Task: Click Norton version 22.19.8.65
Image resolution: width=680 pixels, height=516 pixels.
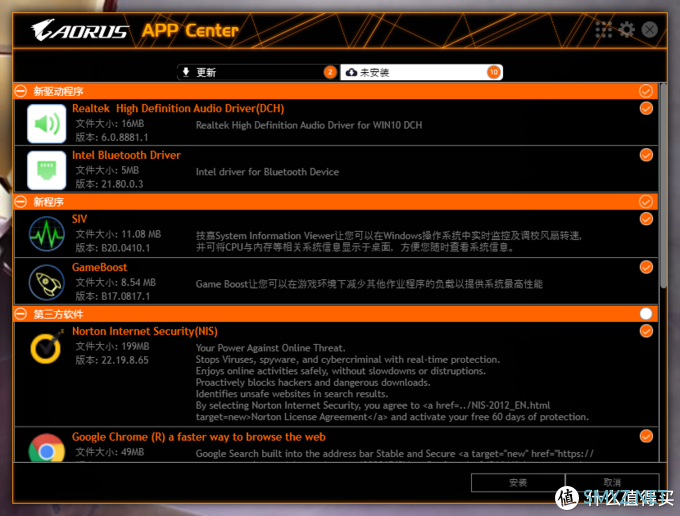Action: tap(125, 360)
